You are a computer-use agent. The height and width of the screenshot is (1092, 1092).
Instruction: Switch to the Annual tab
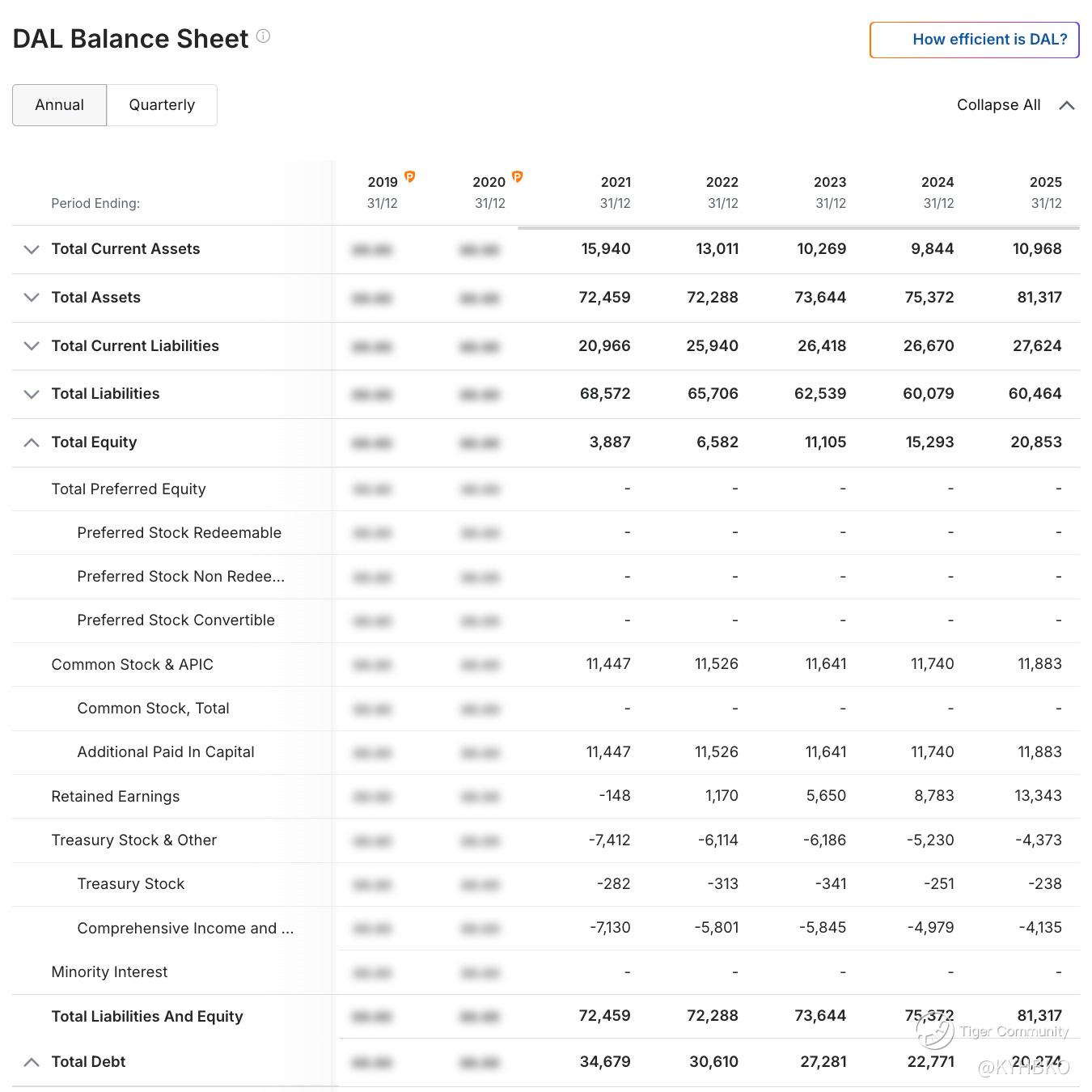pos(59,105)
